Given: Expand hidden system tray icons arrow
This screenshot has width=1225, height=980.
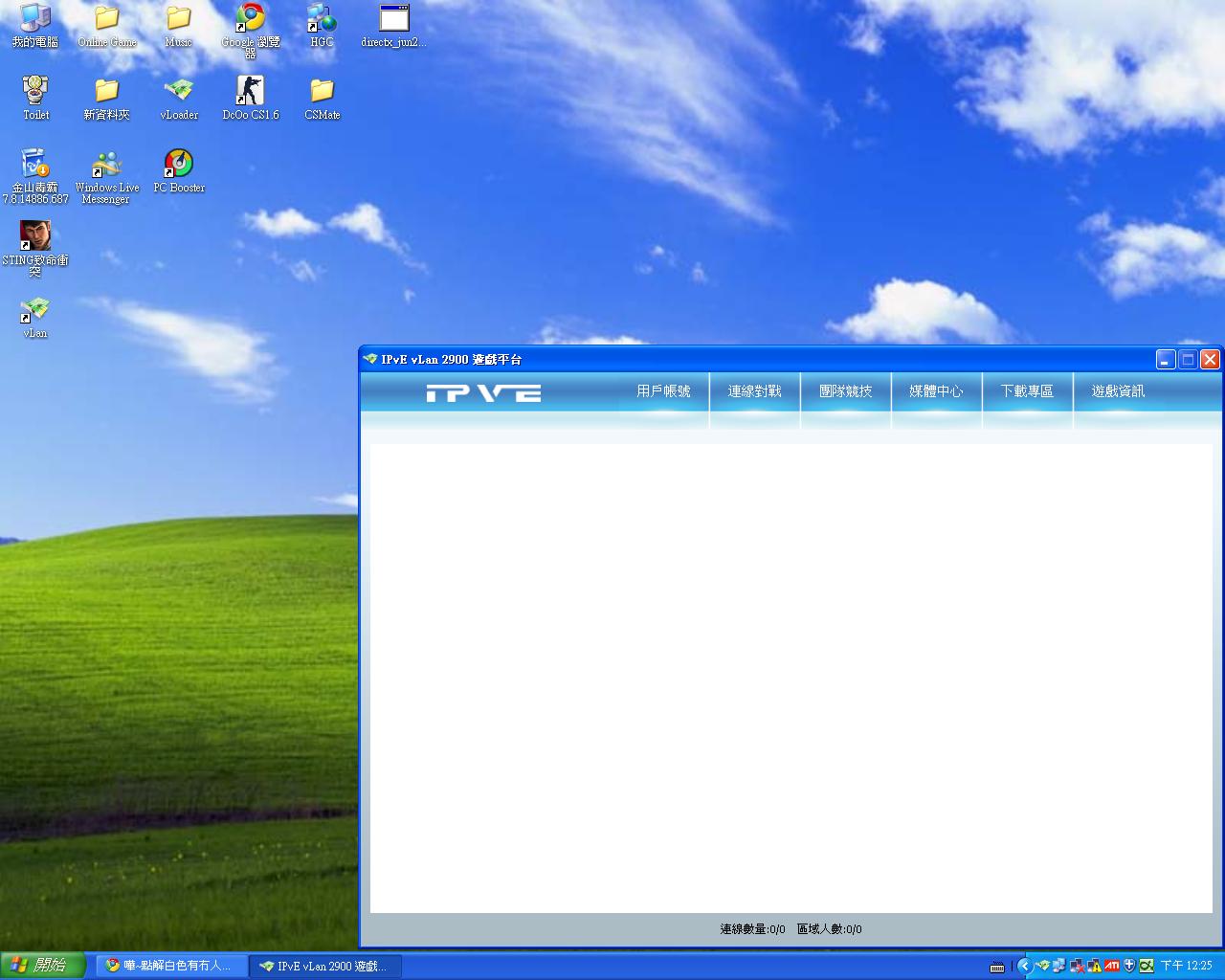Looking at the screenshot, I should [x=1024, y=967].
